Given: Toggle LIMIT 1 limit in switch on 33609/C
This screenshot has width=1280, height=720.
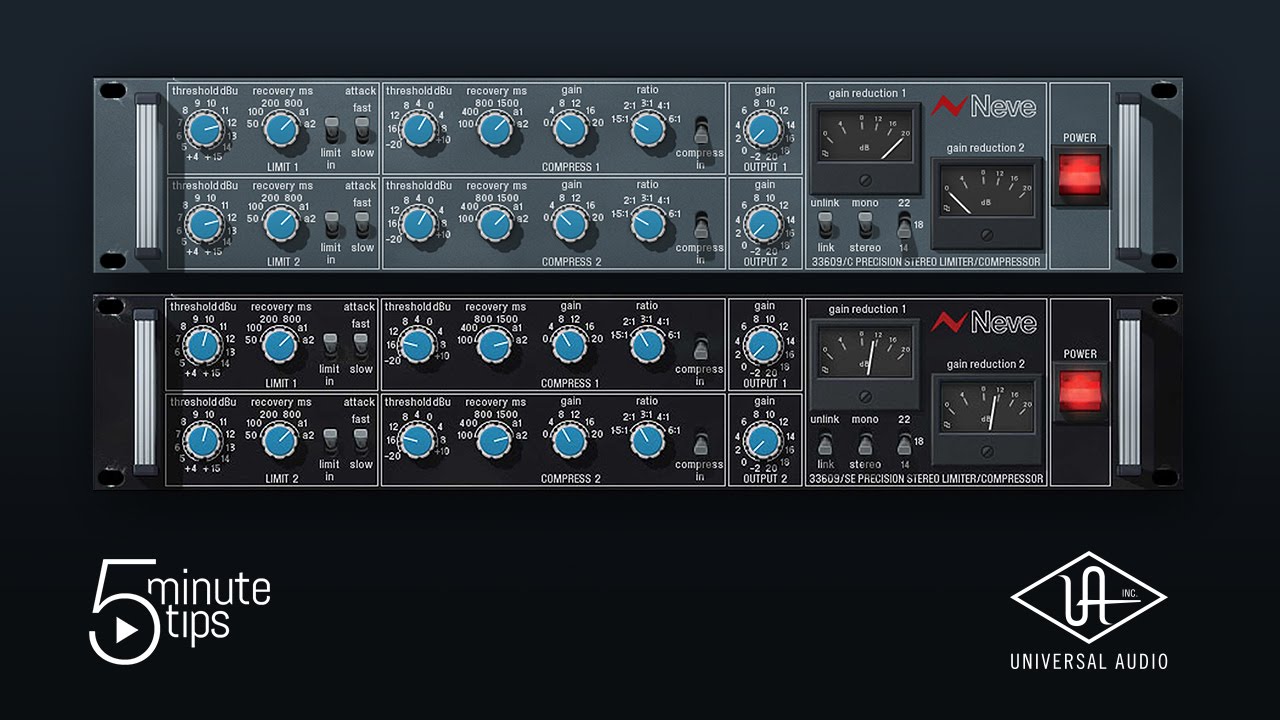Looking at the screenshot, I should click(331, 129).
